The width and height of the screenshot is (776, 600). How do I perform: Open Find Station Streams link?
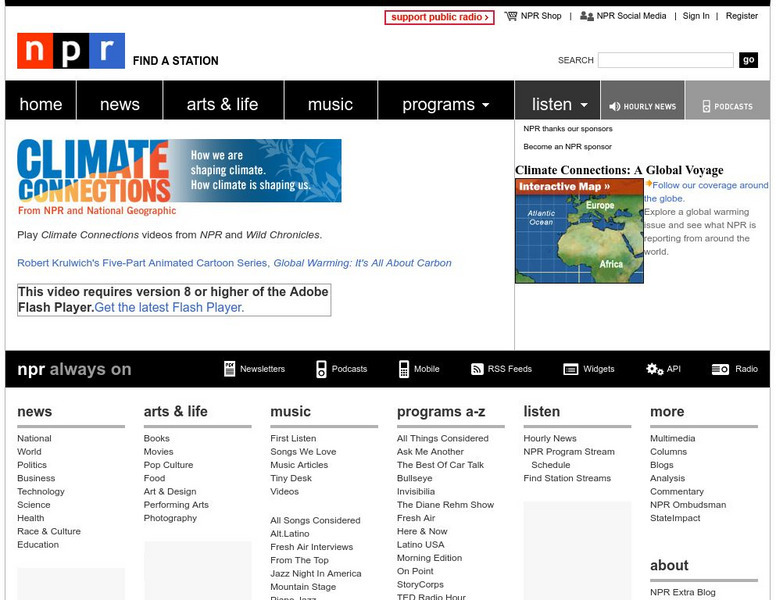tap(567, 478)
